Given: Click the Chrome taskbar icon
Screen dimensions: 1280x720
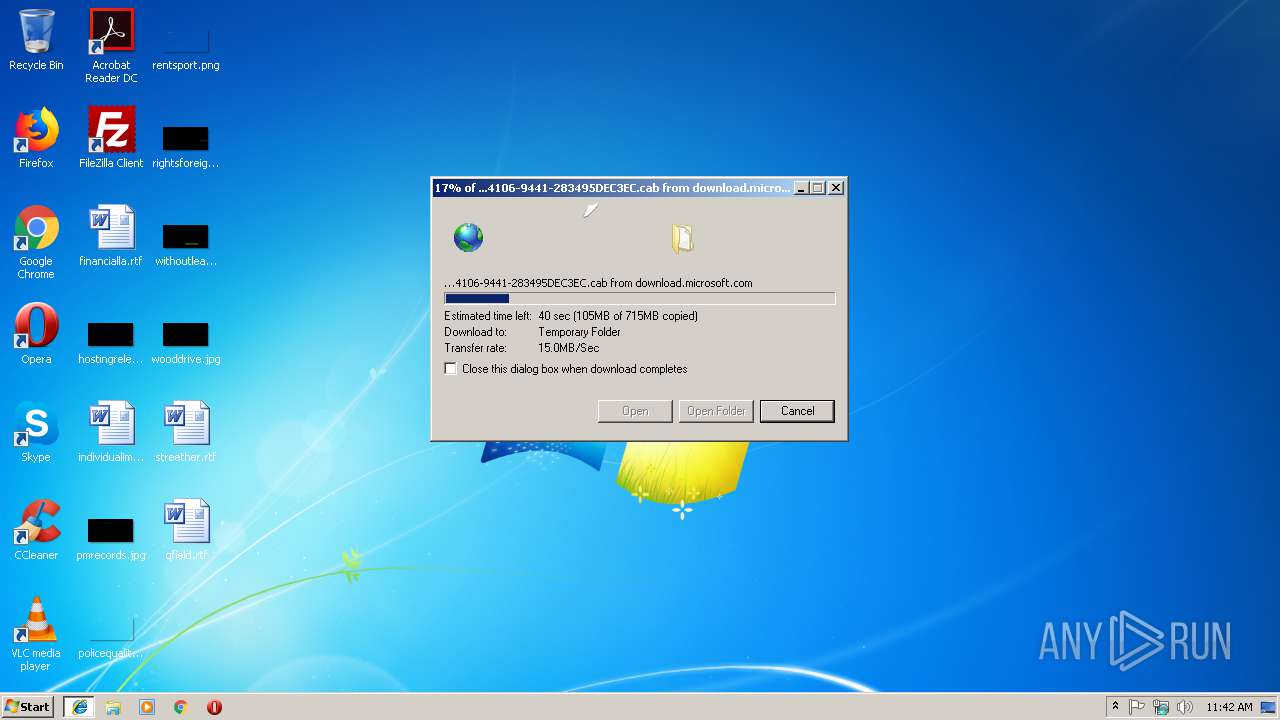Looking at the screenshot, I should pos(181,707).
